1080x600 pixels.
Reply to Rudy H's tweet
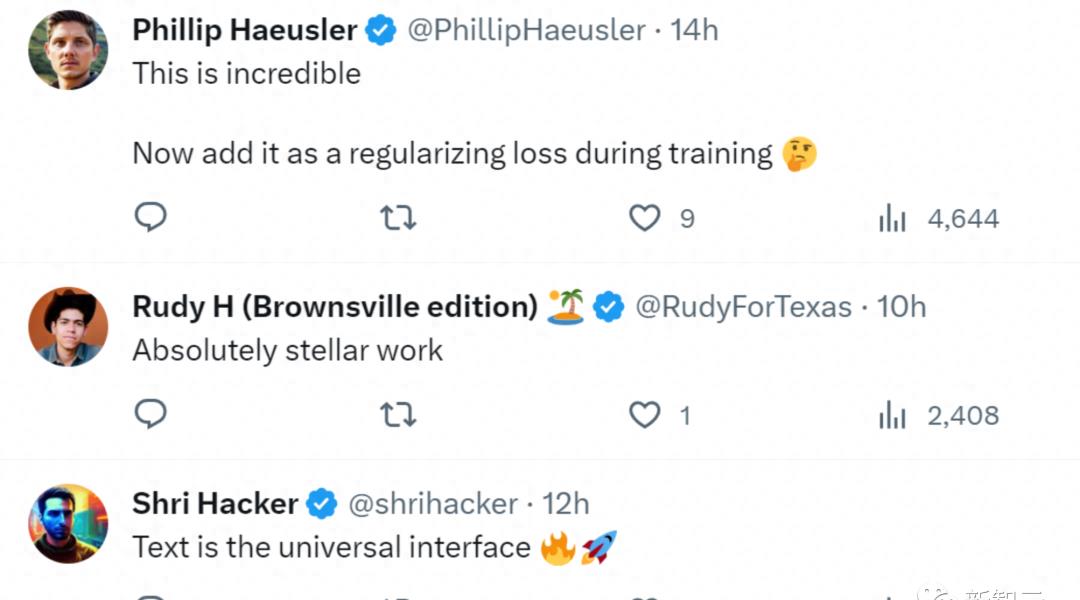[x=150, y=414]
